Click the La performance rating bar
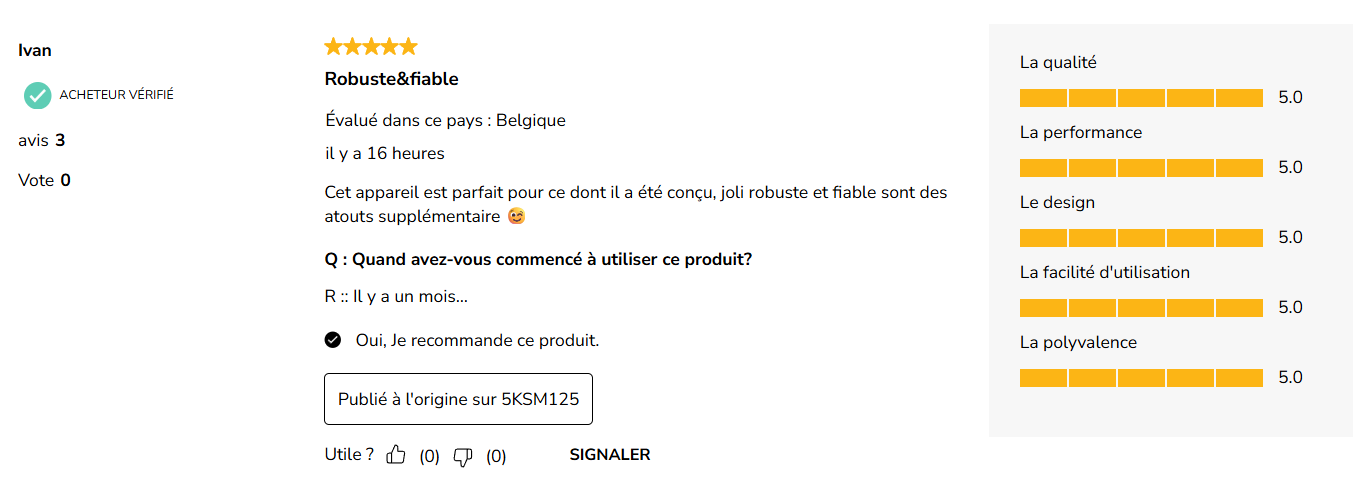This screenshot has height=498, width=1371. coord(1141,168)
